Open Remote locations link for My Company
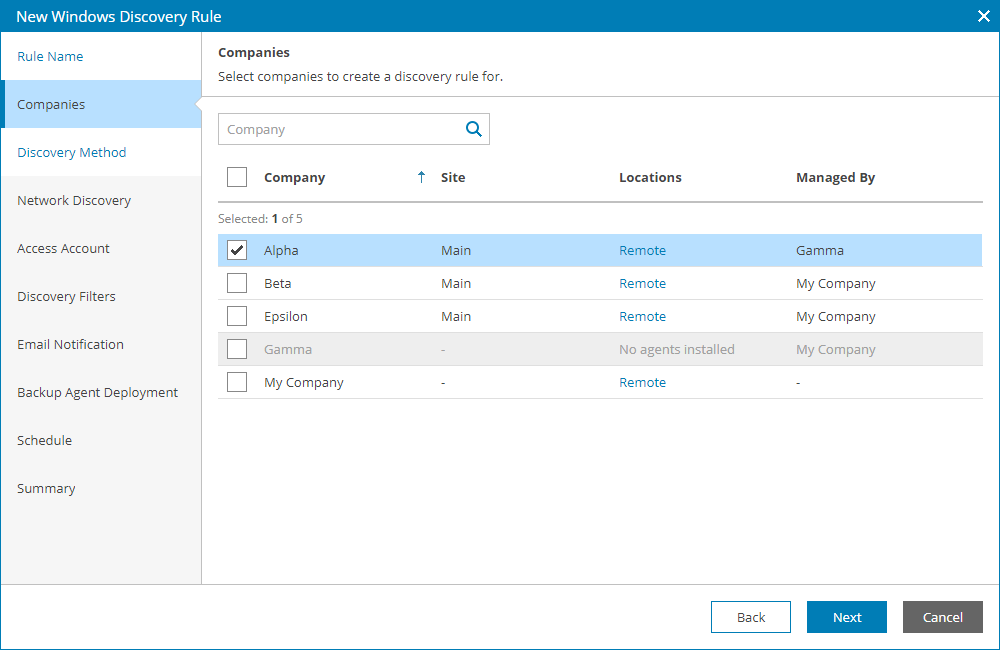The height and width of the screenshot is (650, 1000). click(x=642, y=383)
